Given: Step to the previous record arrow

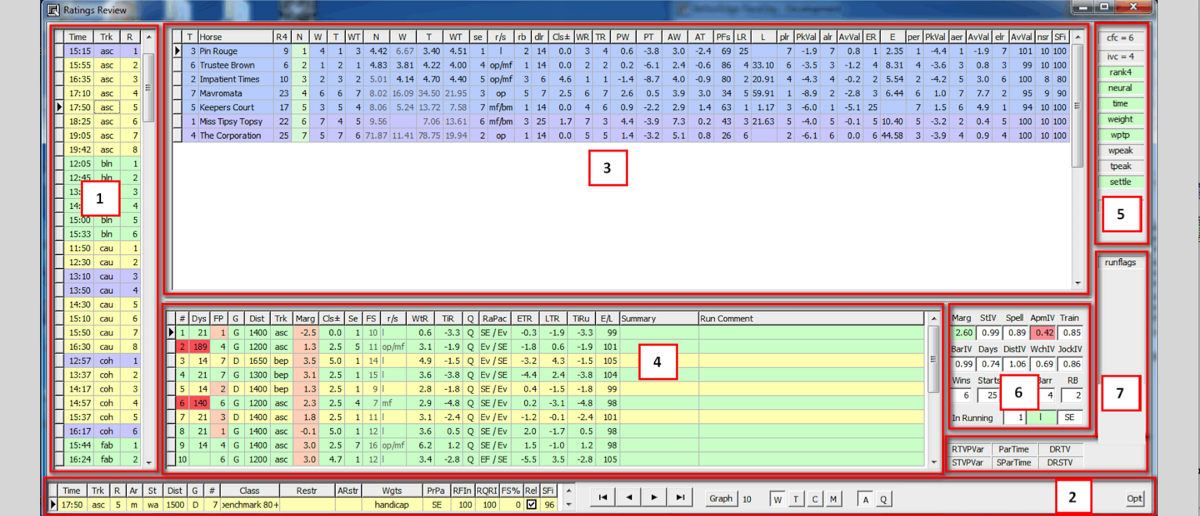Looking at the screenshot, I should 628,497.
